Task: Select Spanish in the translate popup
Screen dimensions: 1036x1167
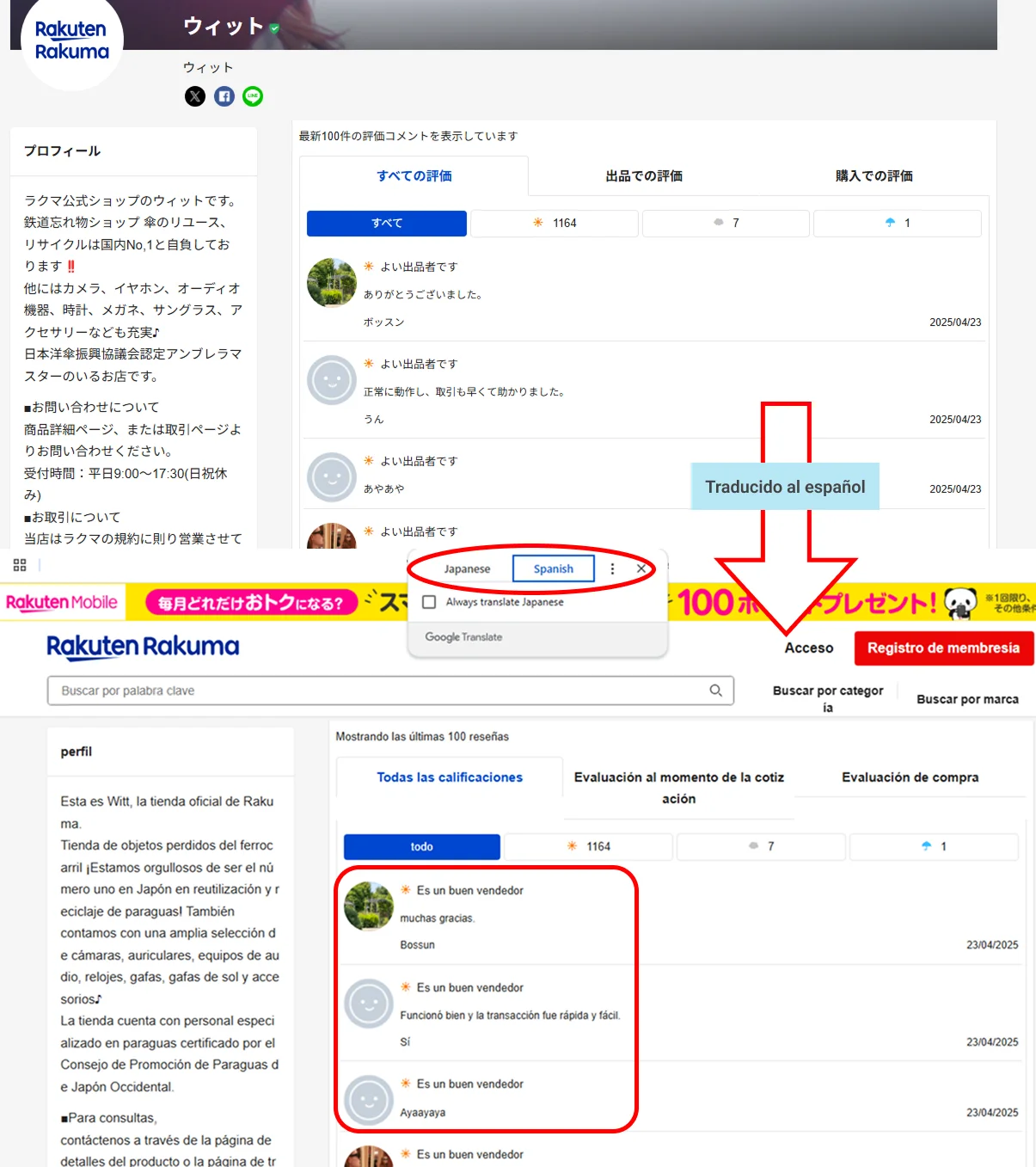Action: [553, 569]
